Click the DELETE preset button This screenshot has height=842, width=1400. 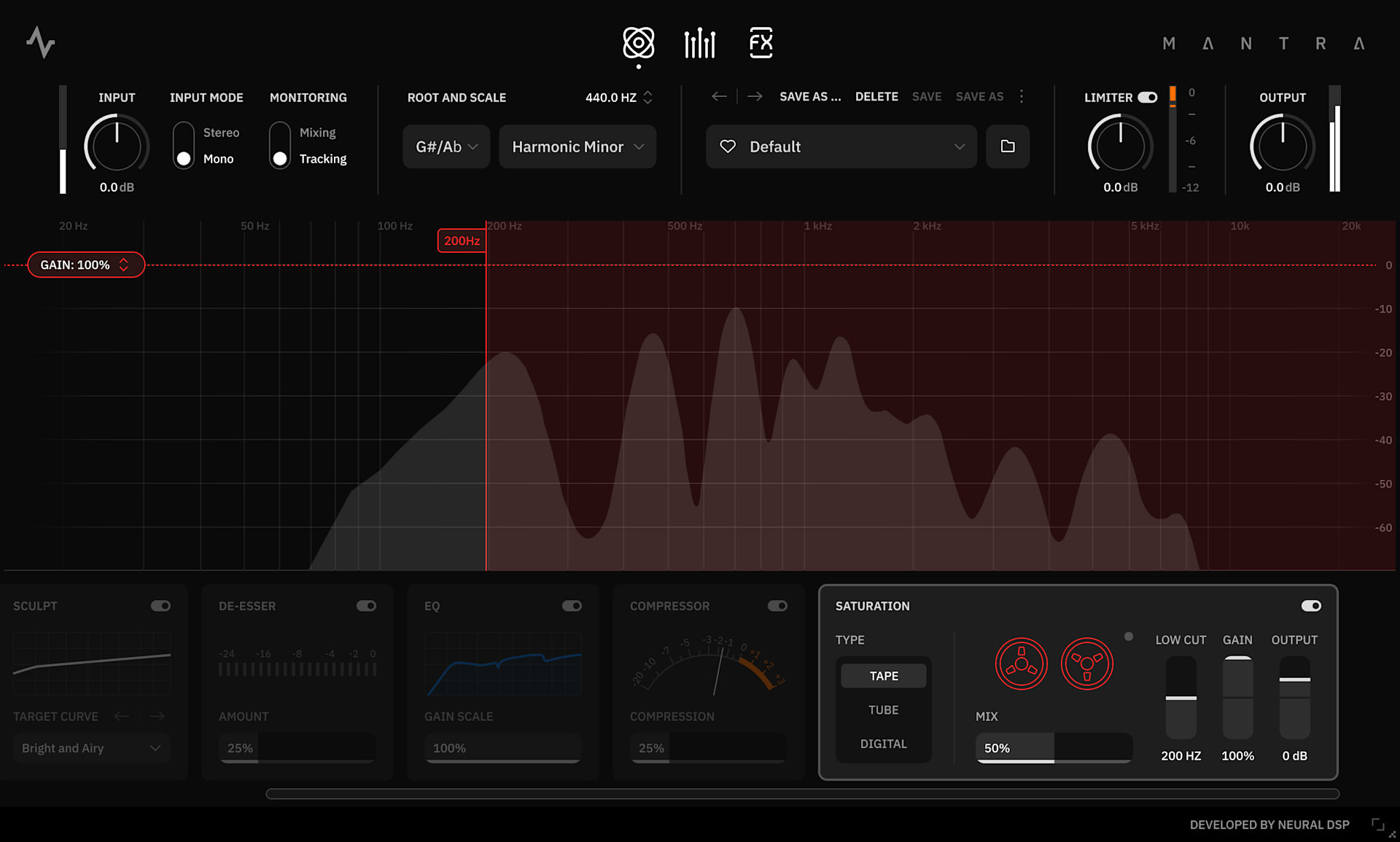click(876, 96)
